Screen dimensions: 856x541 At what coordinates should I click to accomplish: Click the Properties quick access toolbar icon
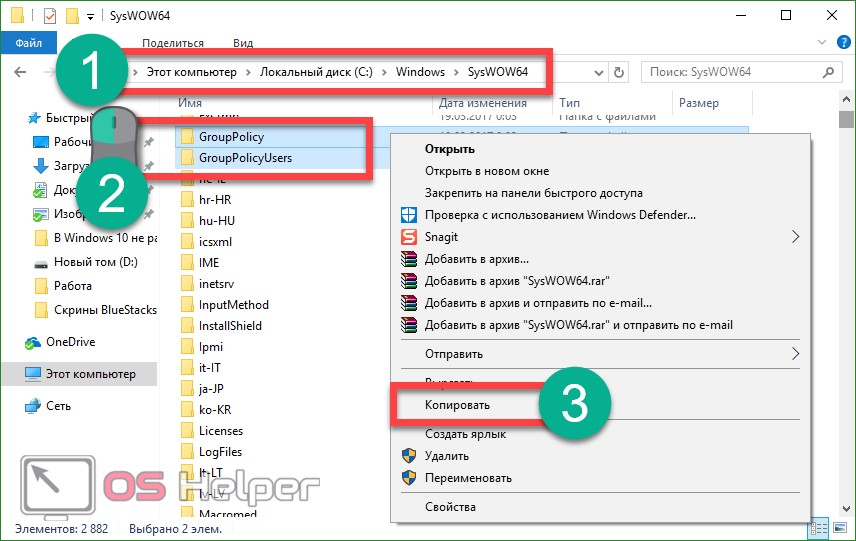(50, 15)
